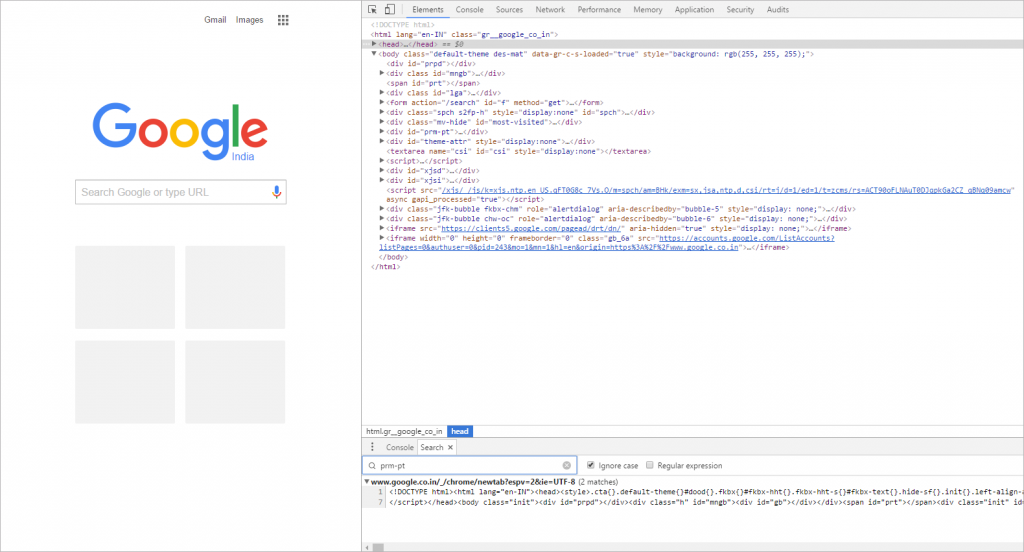Click the Google logo

(180, 128)
